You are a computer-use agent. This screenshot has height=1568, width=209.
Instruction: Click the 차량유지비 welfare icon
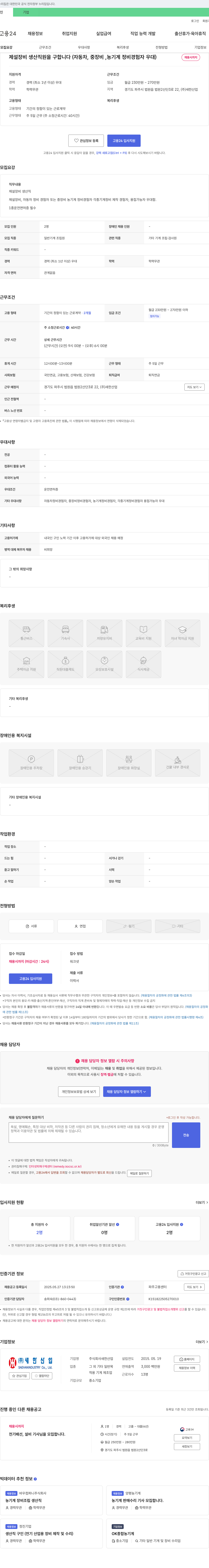(104, 634)
